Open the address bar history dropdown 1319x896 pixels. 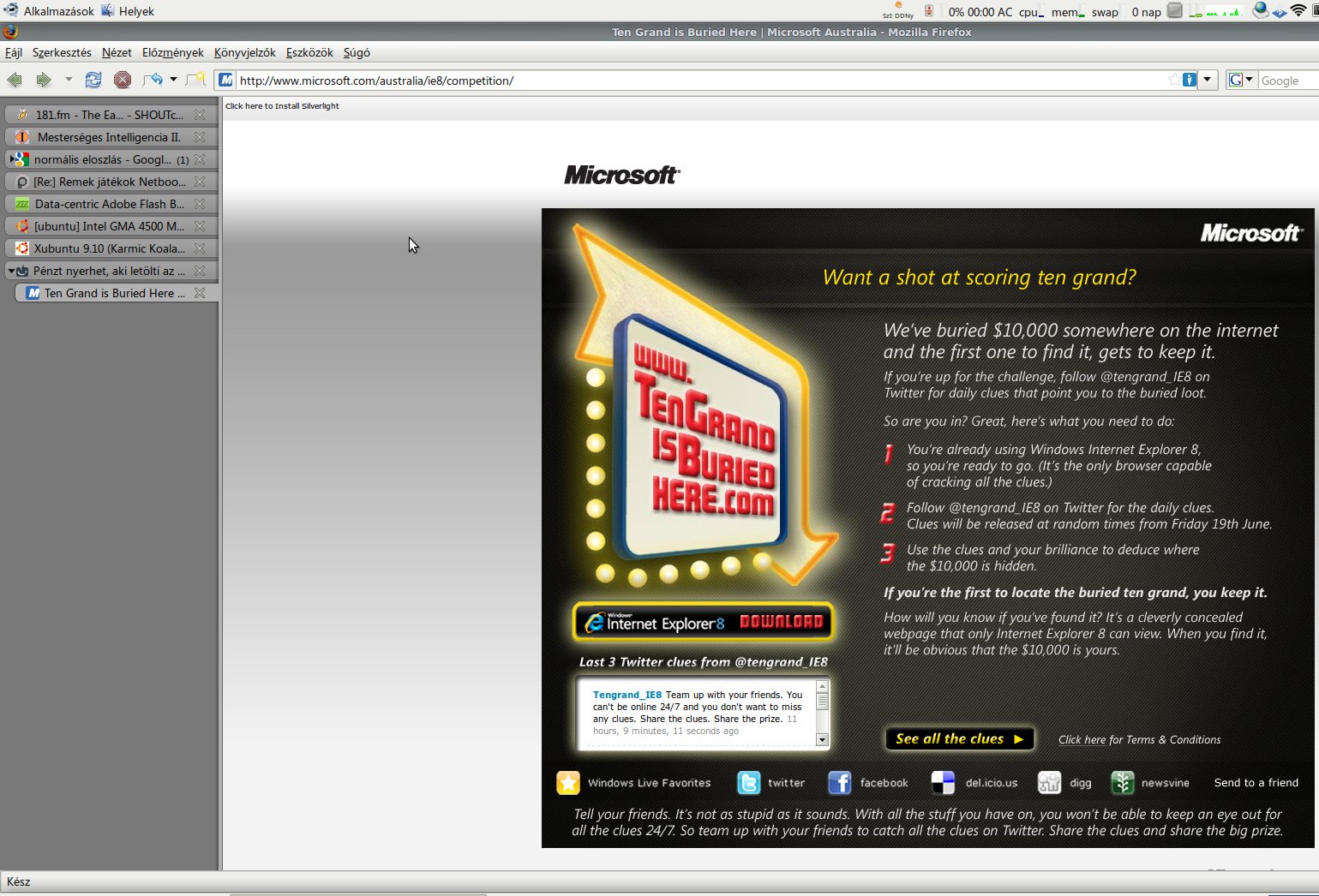point(1208,81)
